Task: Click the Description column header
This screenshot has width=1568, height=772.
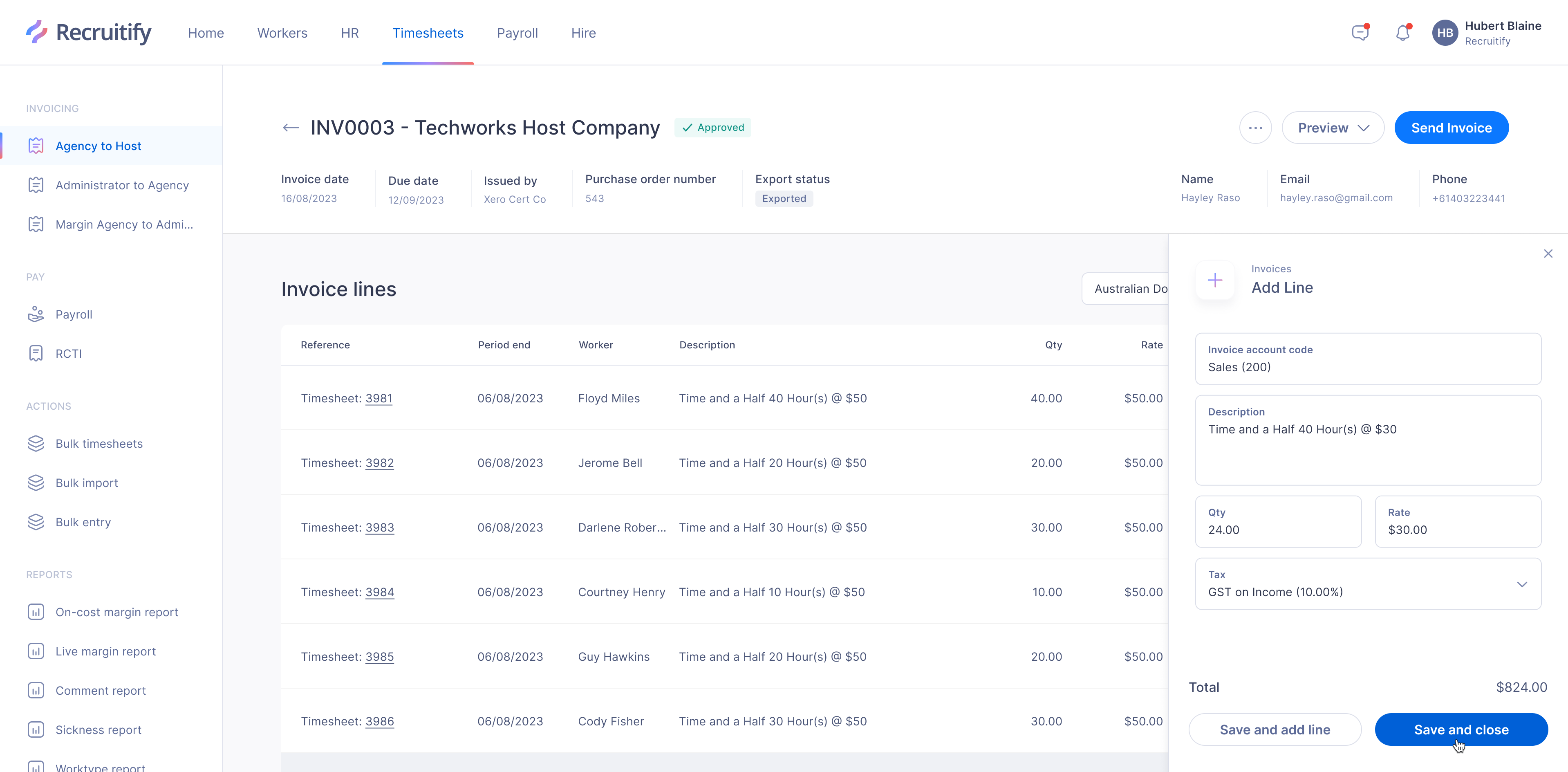Action: click(707, 345)
